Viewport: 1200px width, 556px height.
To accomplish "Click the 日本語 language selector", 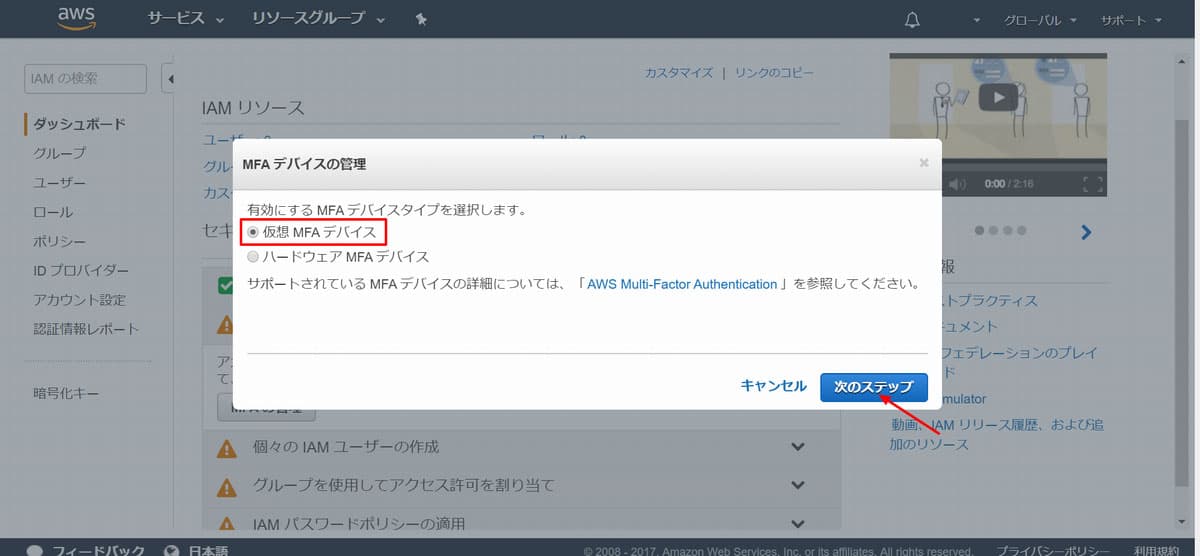I will click(x=208, y=551).
